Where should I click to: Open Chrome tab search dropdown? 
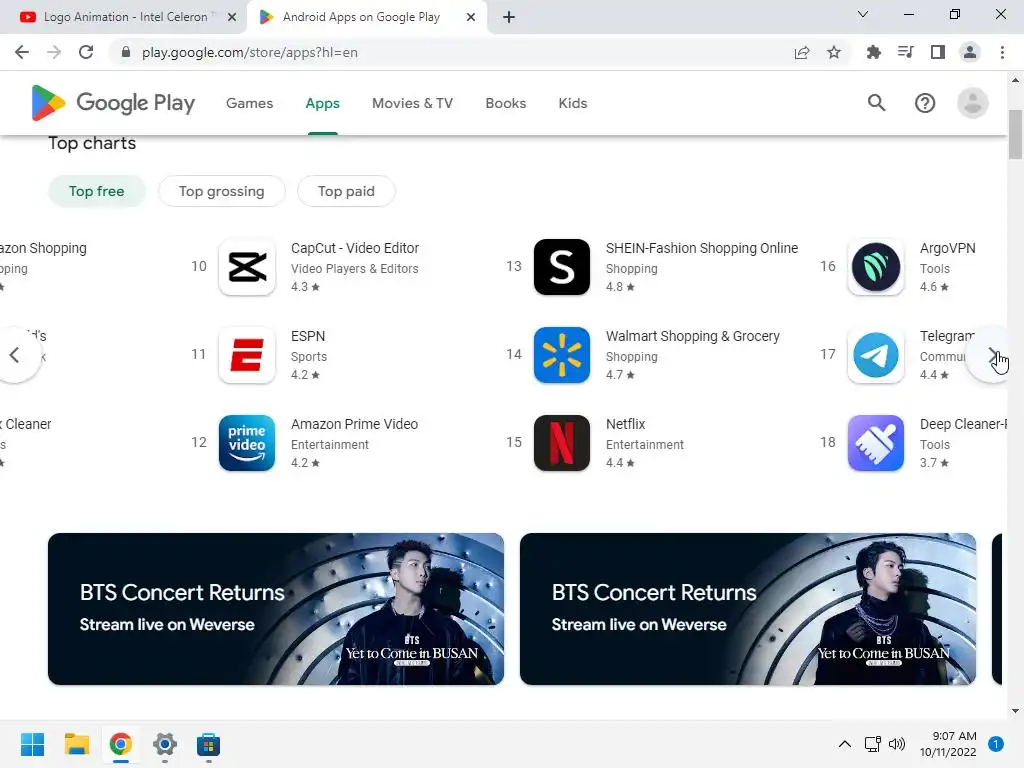(x=863, y=14)
